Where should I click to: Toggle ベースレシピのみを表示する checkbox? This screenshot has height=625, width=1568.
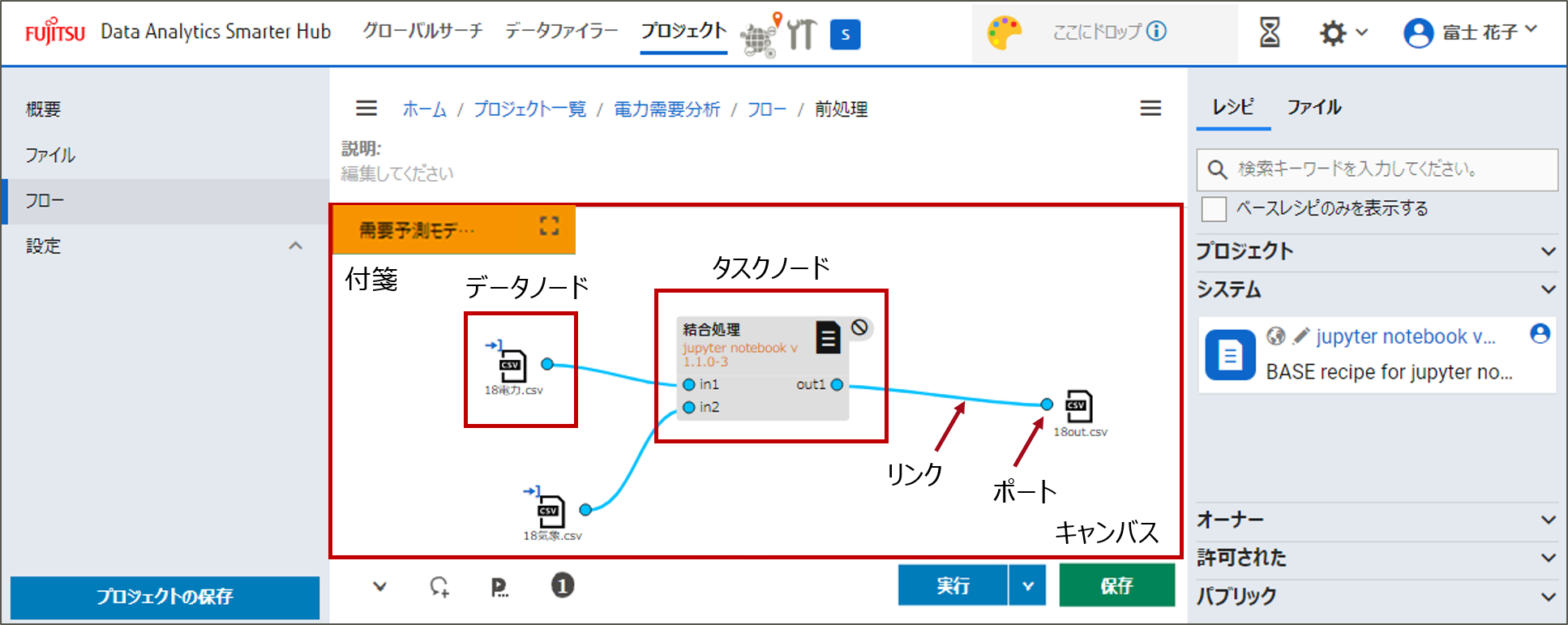pyautogui.click(x=1214, y=208)
